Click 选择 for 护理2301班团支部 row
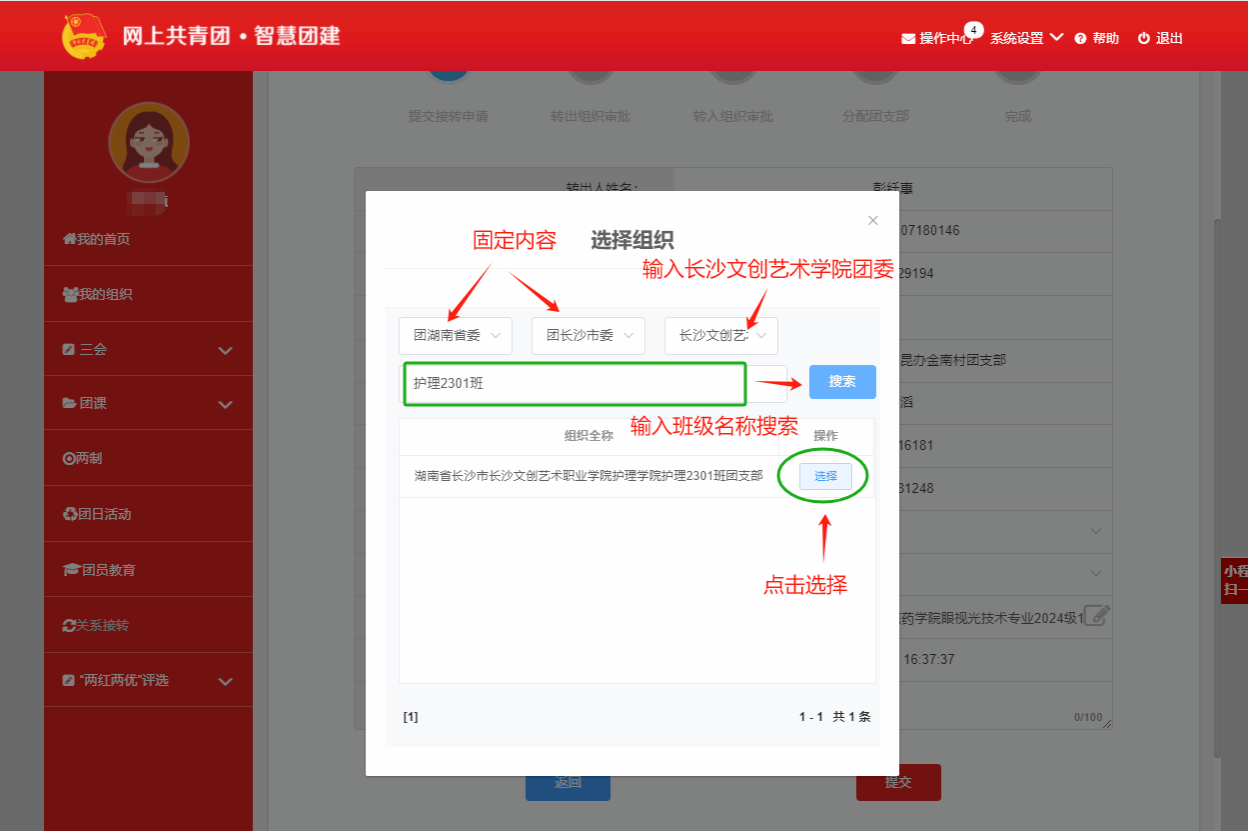Image resolution: width=1248 pixels, height=831 pixels. pos(825,477)
